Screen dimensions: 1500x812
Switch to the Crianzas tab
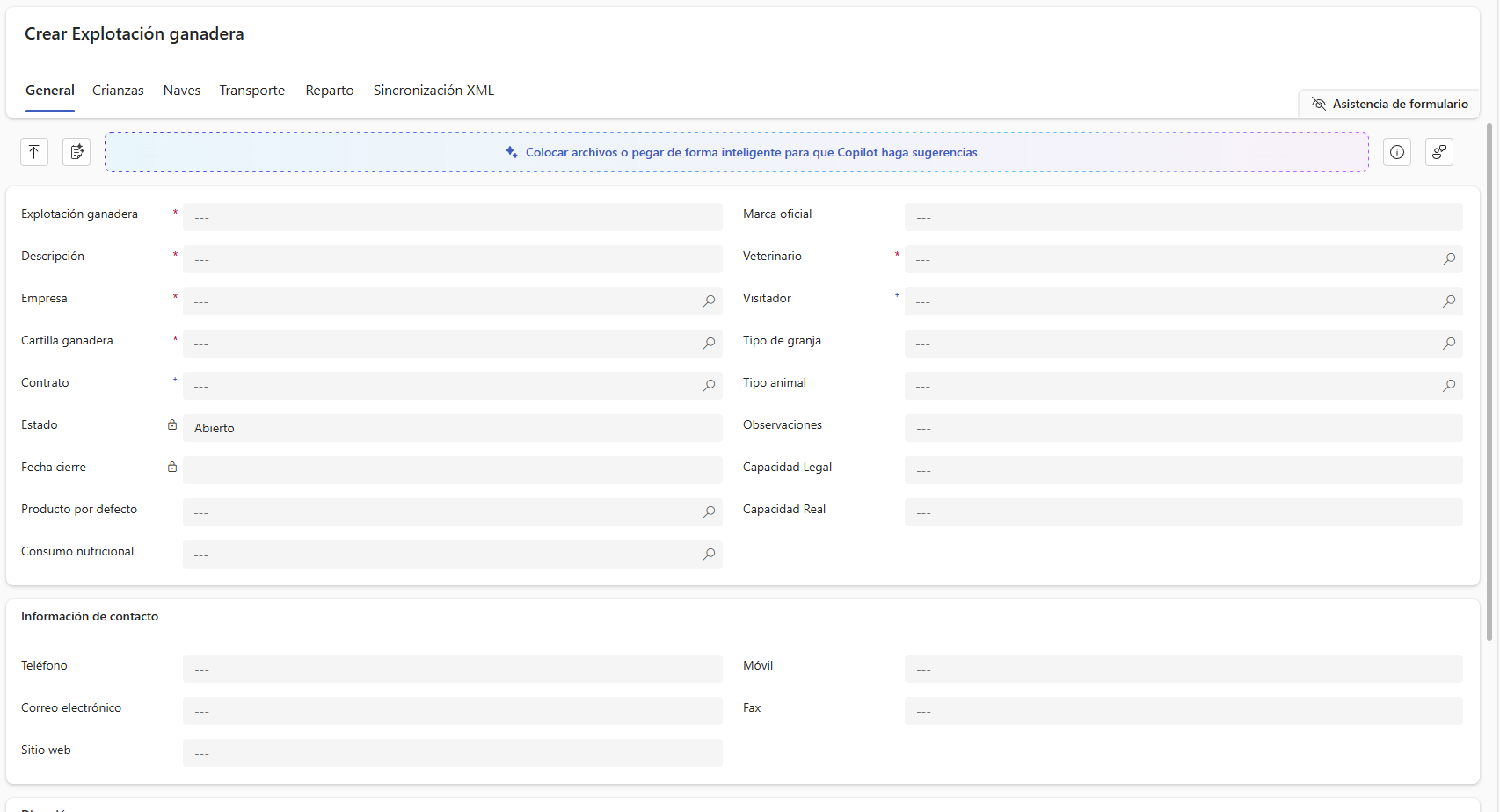pyautogui.click(x=118, y=91)
